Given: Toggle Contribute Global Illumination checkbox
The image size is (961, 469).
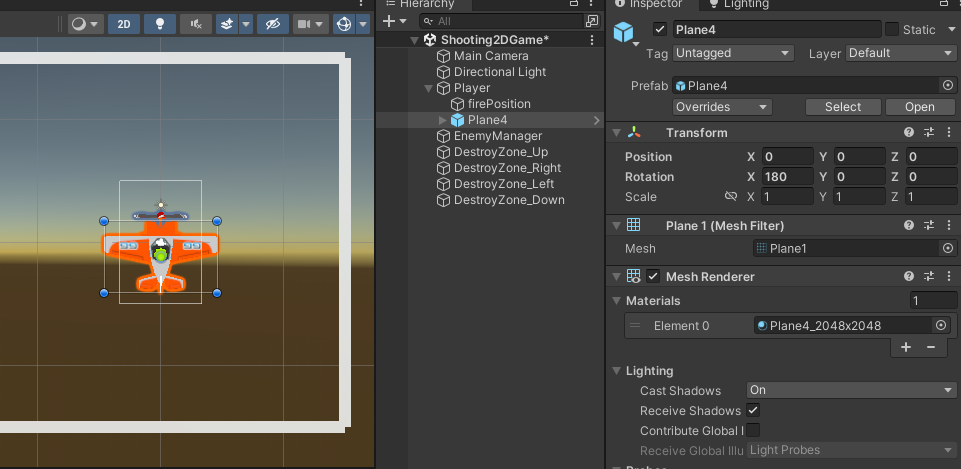Looking at the screenshot, I should [x=753, y=430].
